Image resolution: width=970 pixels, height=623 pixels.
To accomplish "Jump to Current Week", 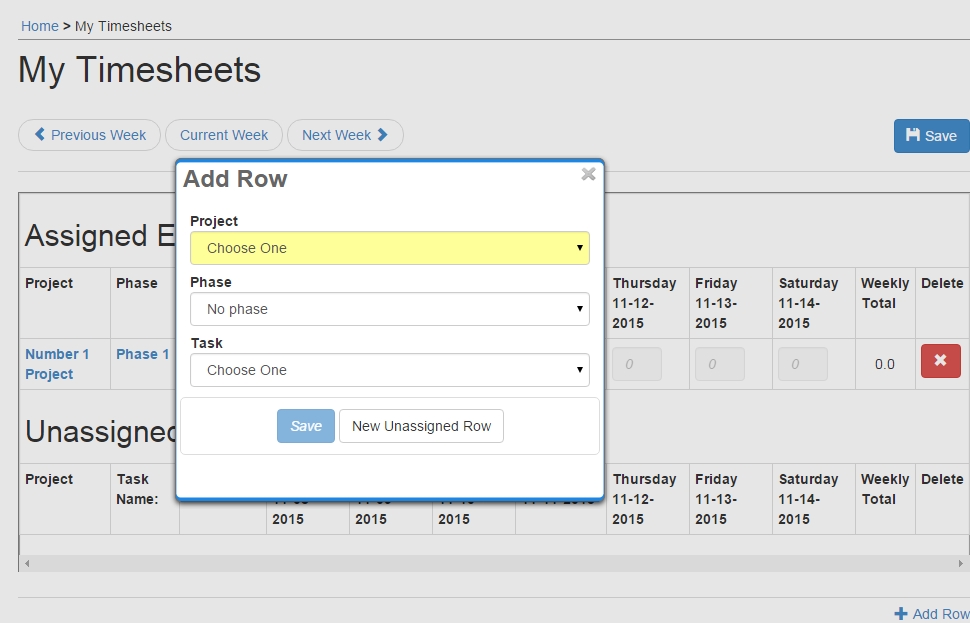I will (224, 135).
